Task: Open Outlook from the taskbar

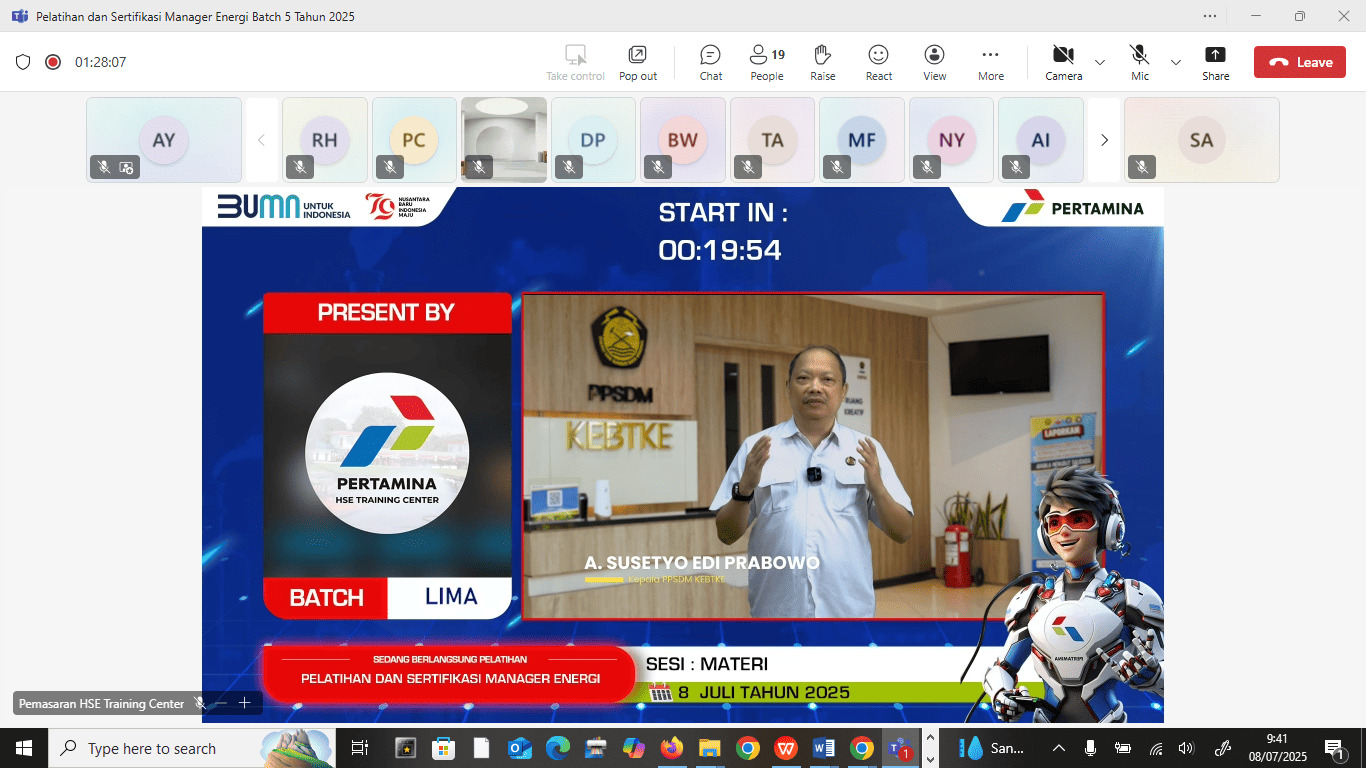Action: click(x=520, y=748)
